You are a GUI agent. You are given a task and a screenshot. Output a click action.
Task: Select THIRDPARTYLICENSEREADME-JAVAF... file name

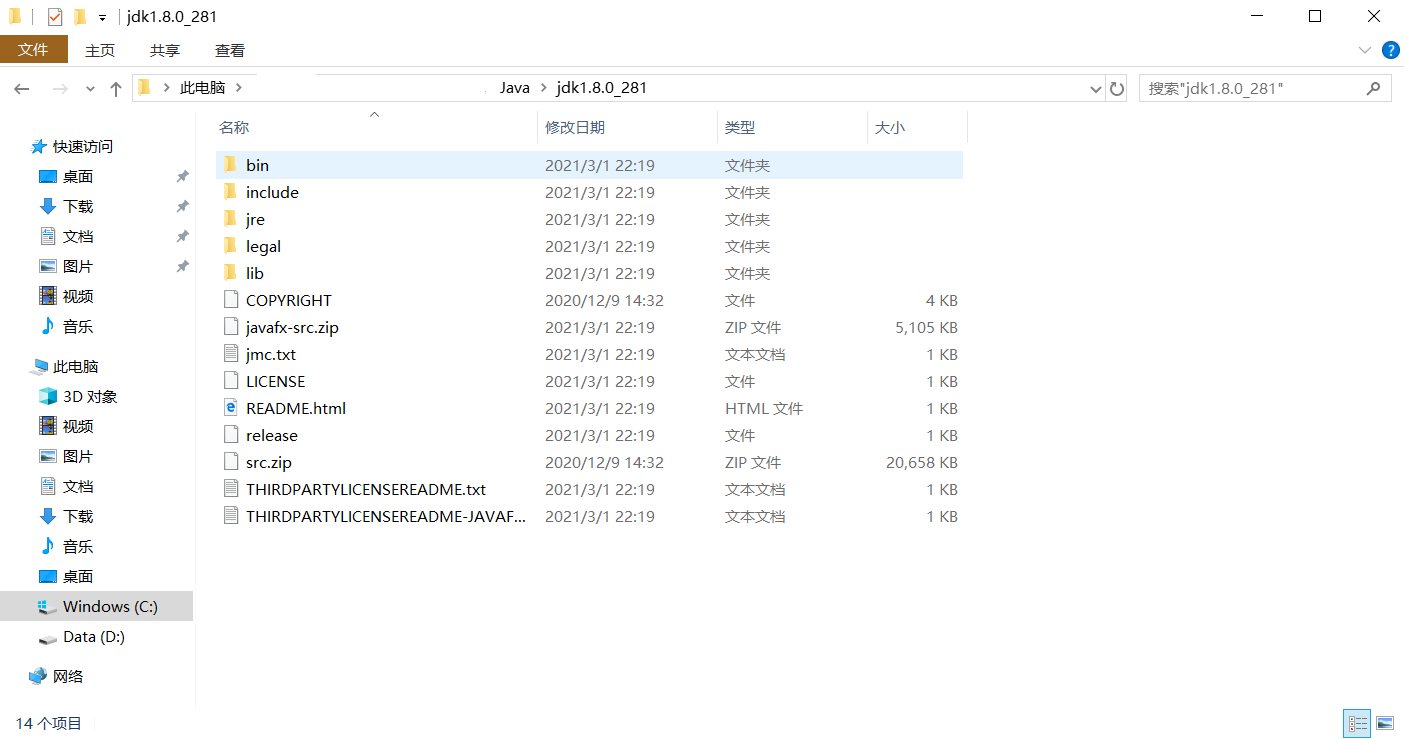click(x=386, y=517)
